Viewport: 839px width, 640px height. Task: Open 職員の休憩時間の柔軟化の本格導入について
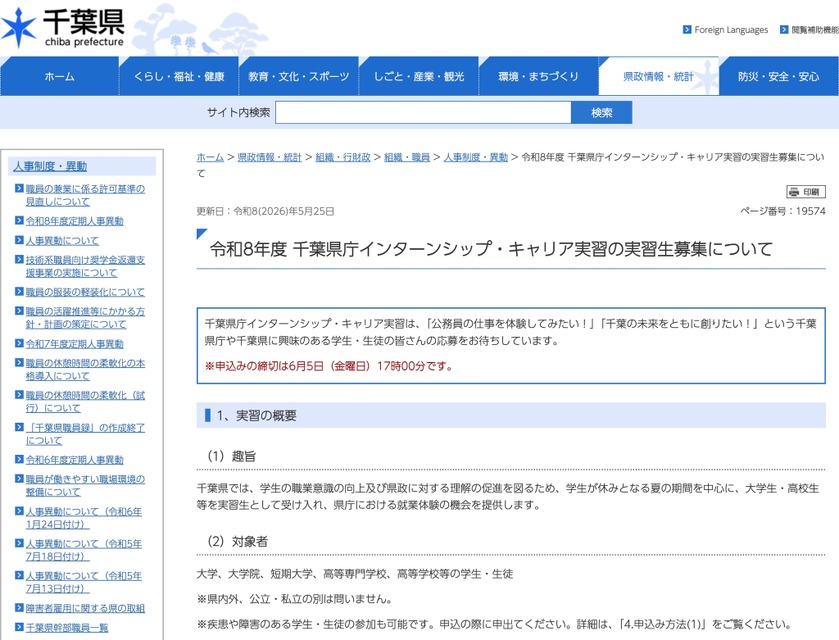(x=85, y=369)
